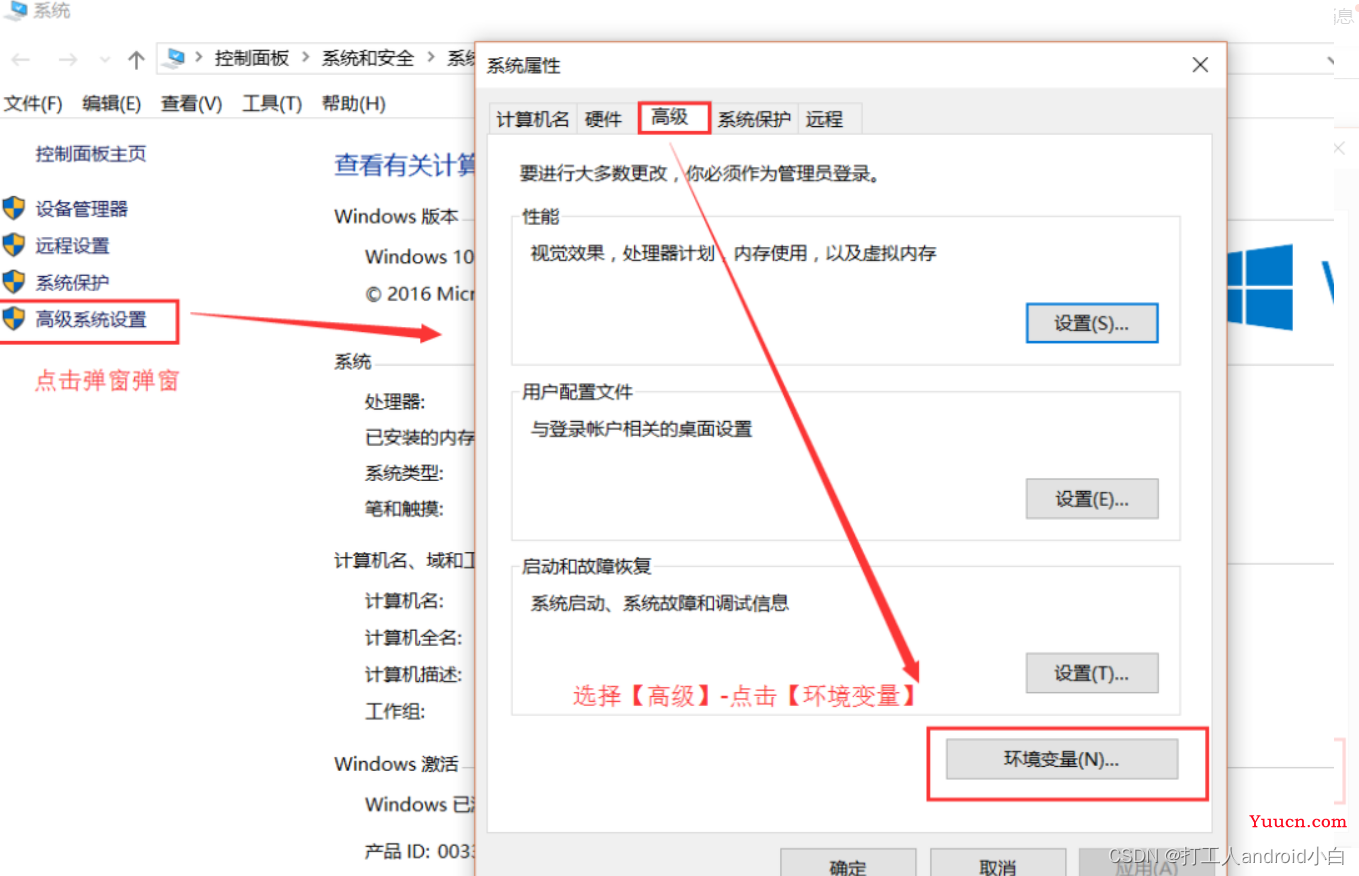Click 系统和安全 breadcrumb in address bar

(368, 58)
